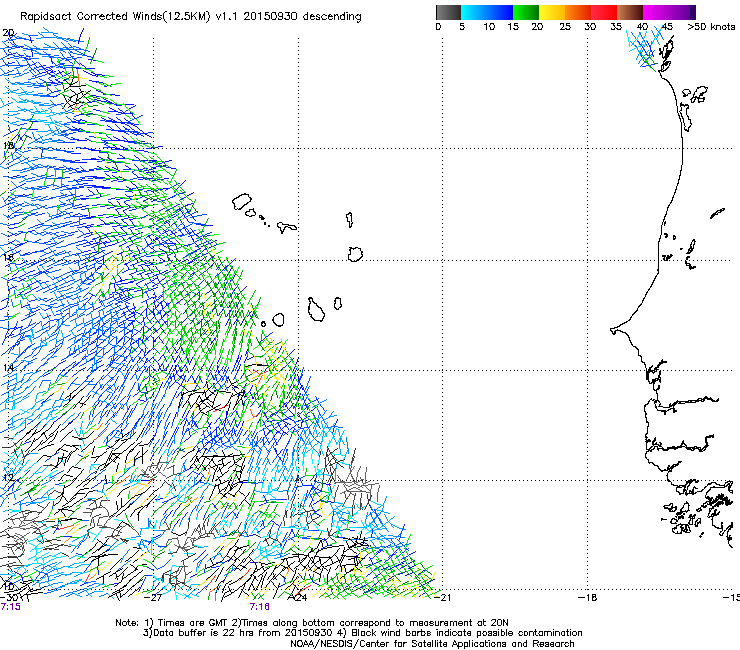Click the '0' label under the color bar
740x650 pixels.
point(438,26)
